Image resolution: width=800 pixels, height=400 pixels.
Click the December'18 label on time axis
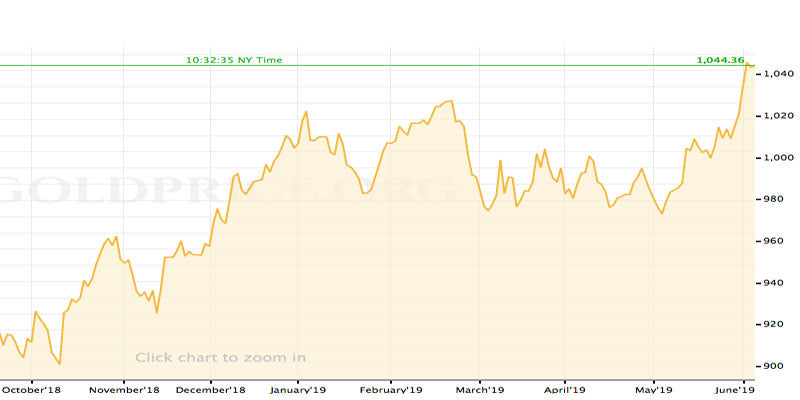211,390
